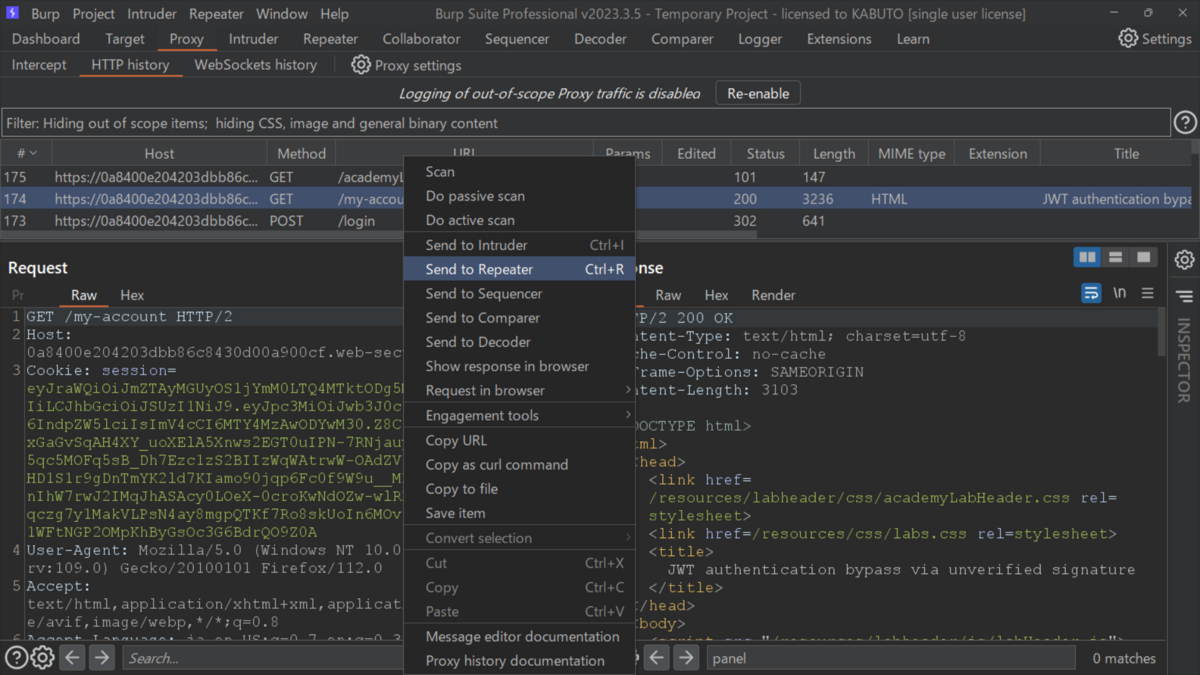
Task: Open the Window menu
Action: click(x=282, y=14)
